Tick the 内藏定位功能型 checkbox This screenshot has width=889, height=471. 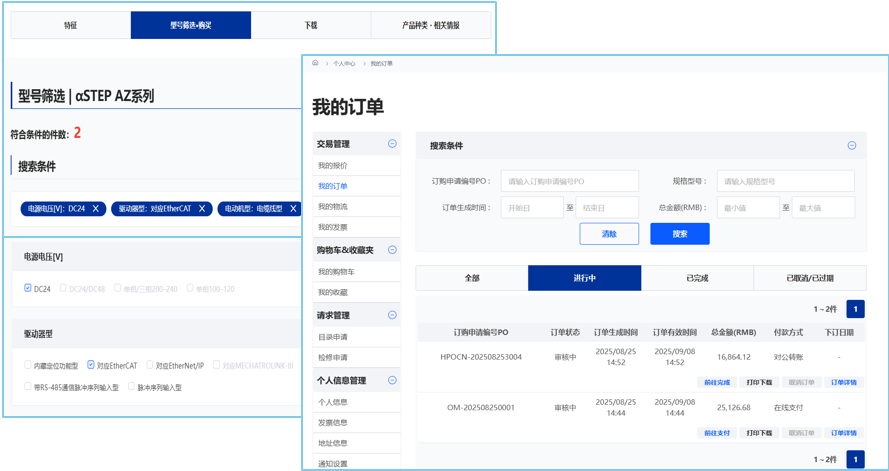point(28,365)
